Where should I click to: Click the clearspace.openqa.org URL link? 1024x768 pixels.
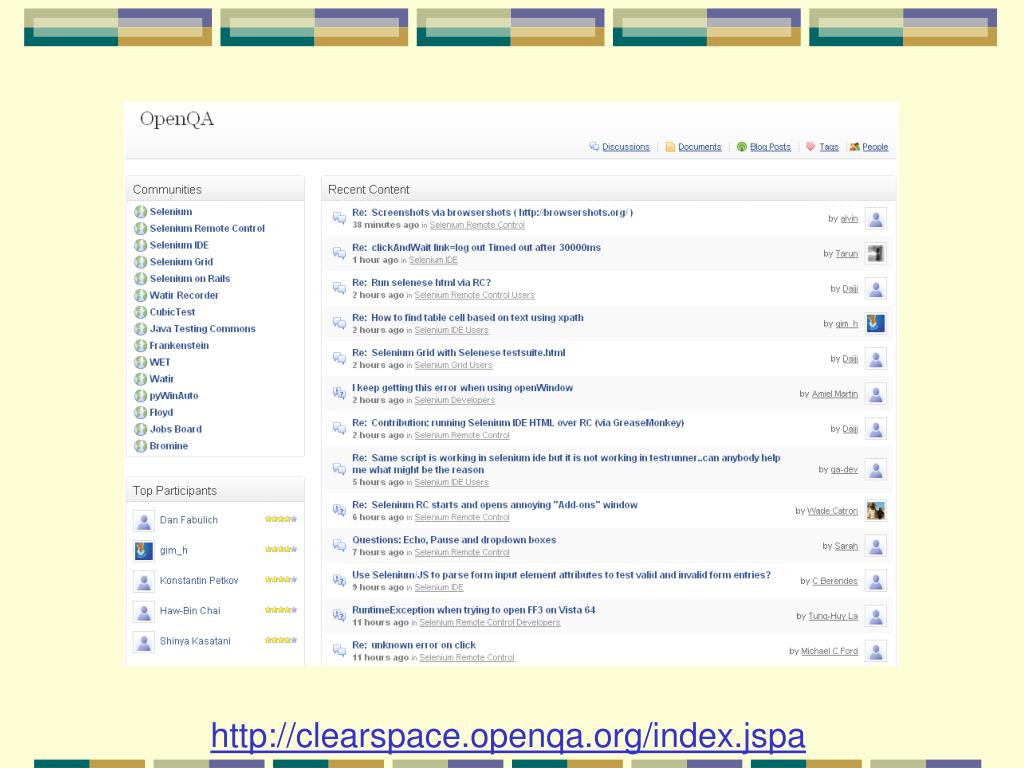[507, 736]
